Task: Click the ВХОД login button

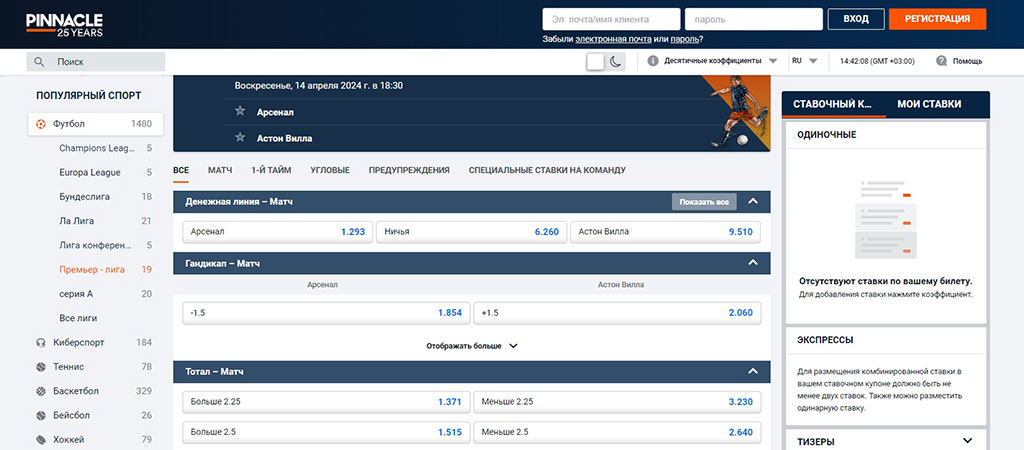Action: tap(856, 19)
